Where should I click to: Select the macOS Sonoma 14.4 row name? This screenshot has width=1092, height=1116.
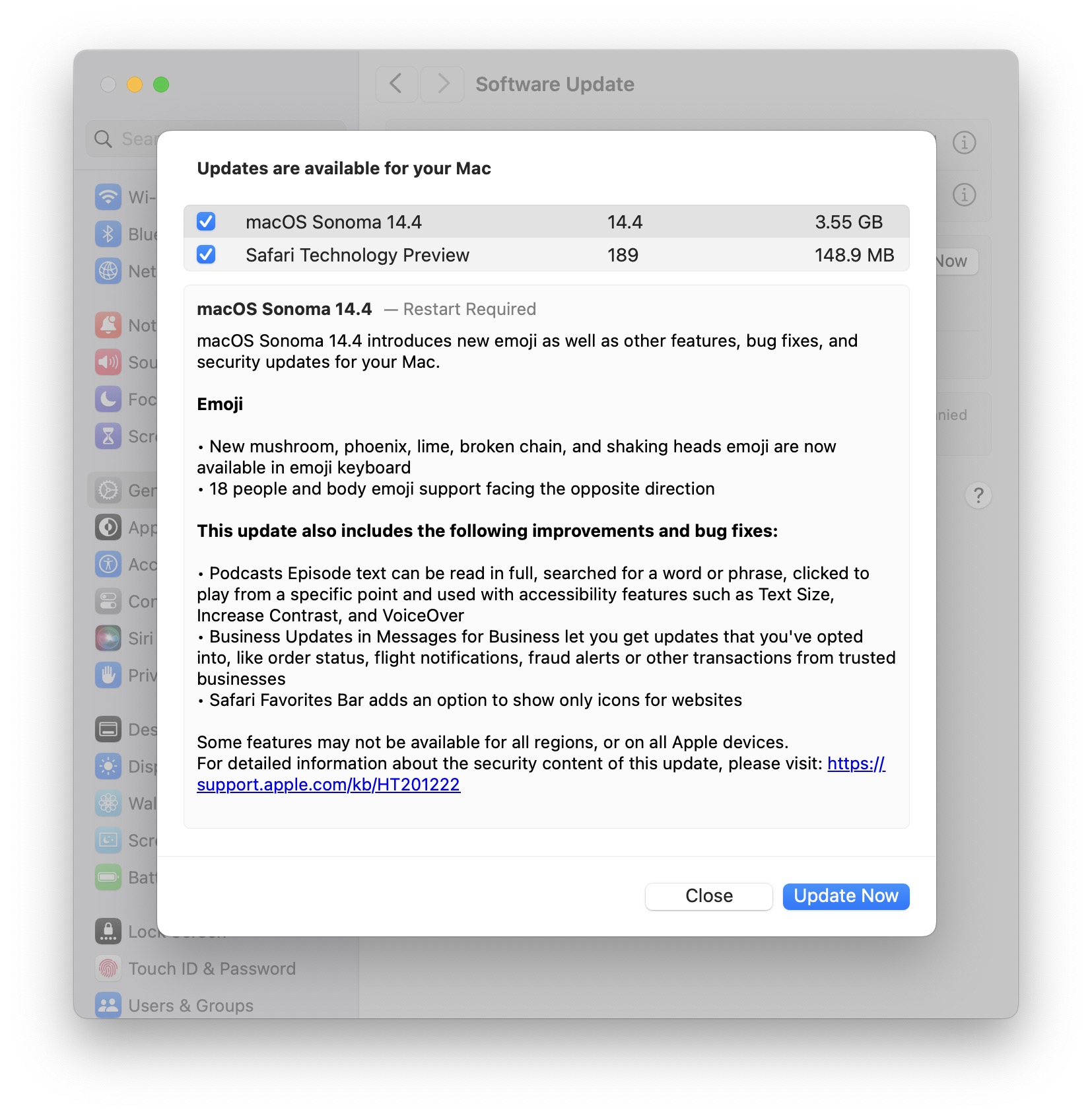(333, 222)
